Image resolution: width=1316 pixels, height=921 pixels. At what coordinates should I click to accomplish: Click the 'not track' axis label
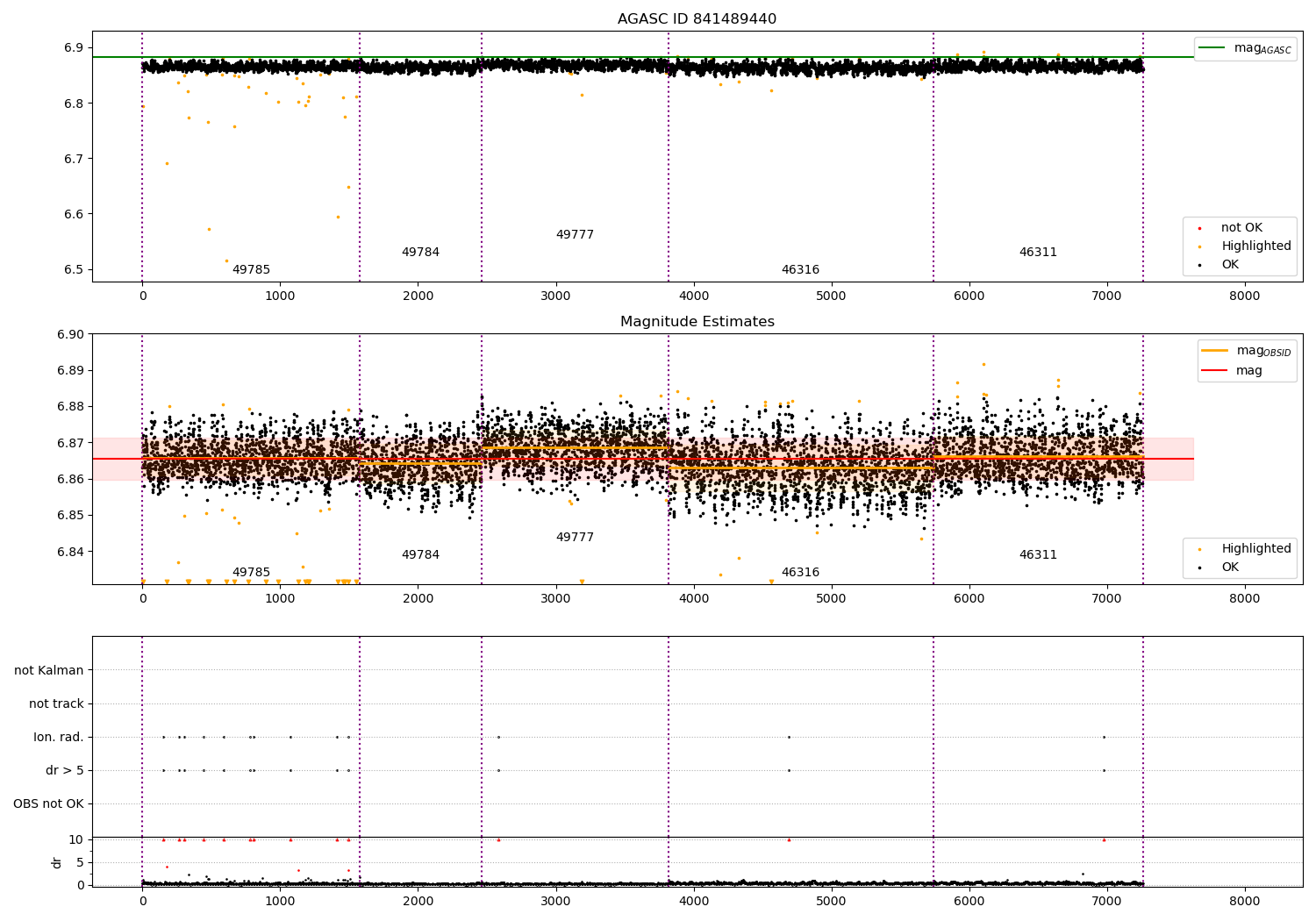coord(56,703)
